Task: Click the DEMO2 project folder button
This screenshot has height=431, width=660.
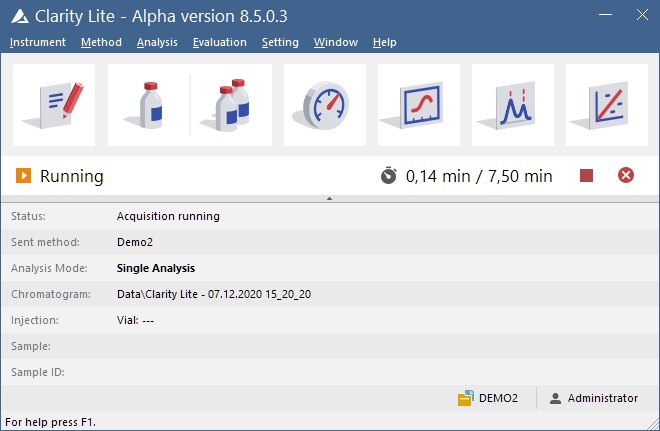Action: pyautogui.click(x=488, y=398)
